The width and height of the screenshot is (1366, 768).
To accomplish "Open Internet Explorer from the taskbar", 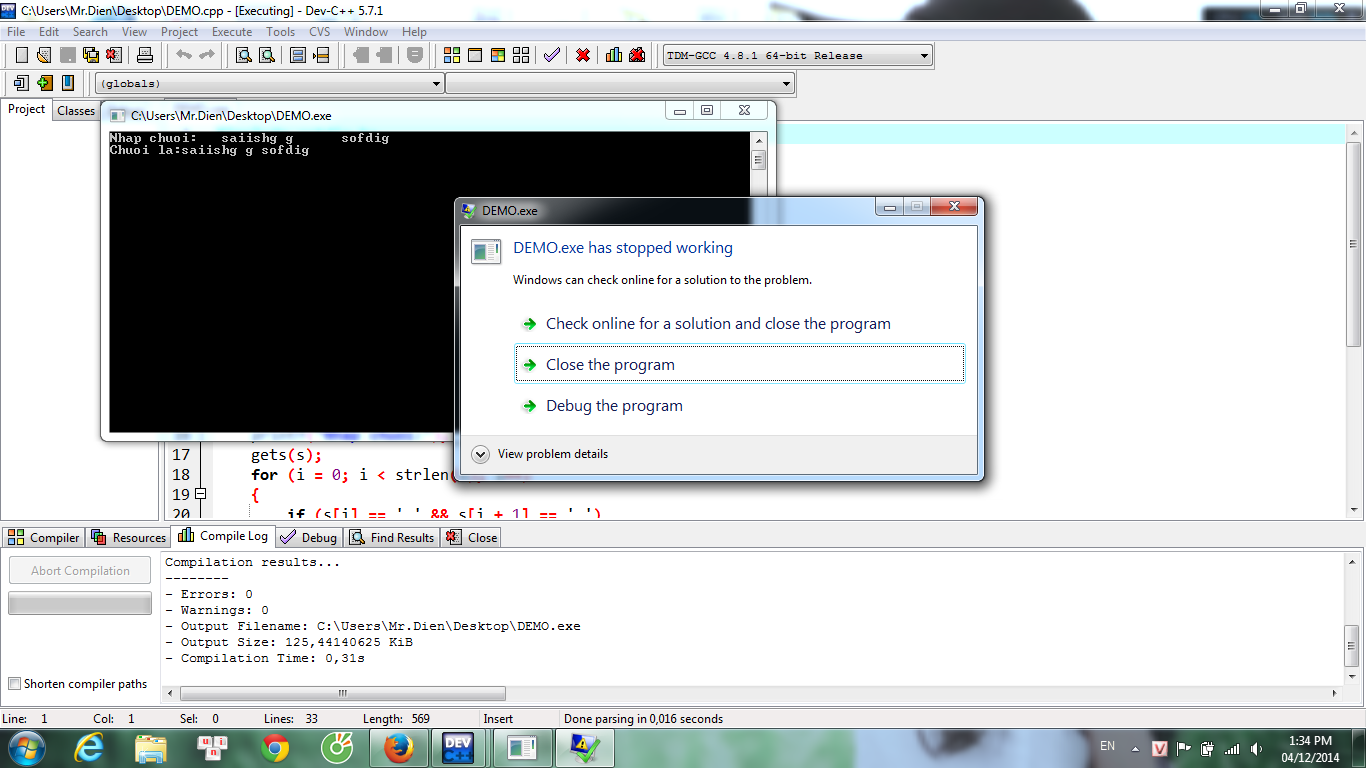I will coord(89,748).
